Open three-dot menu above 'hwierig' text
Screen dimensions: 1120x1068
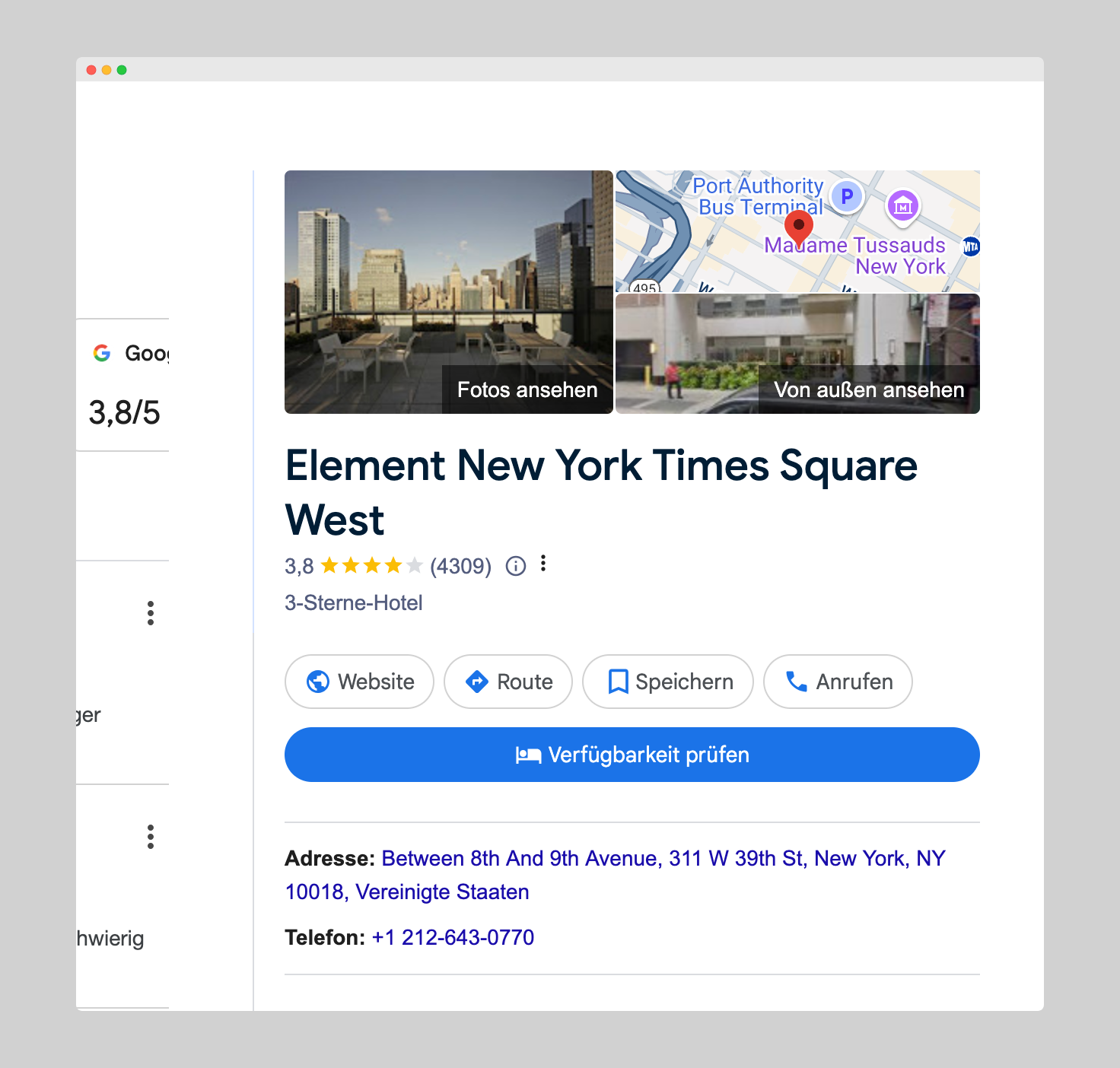(151, 837)
